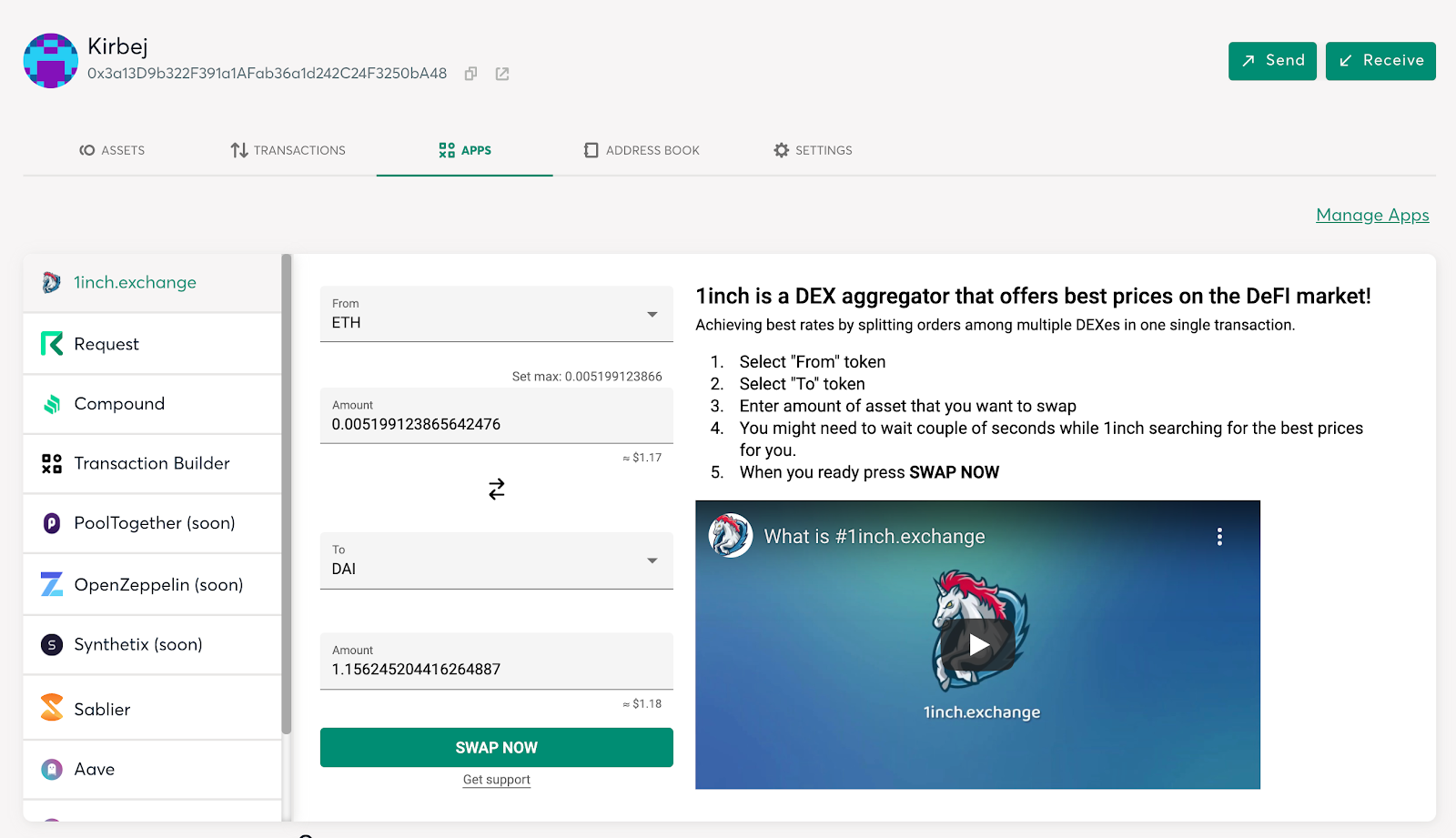Click the 1inch channel logo in video
The image size is (1456, 838).
click(x=731, y=536)
